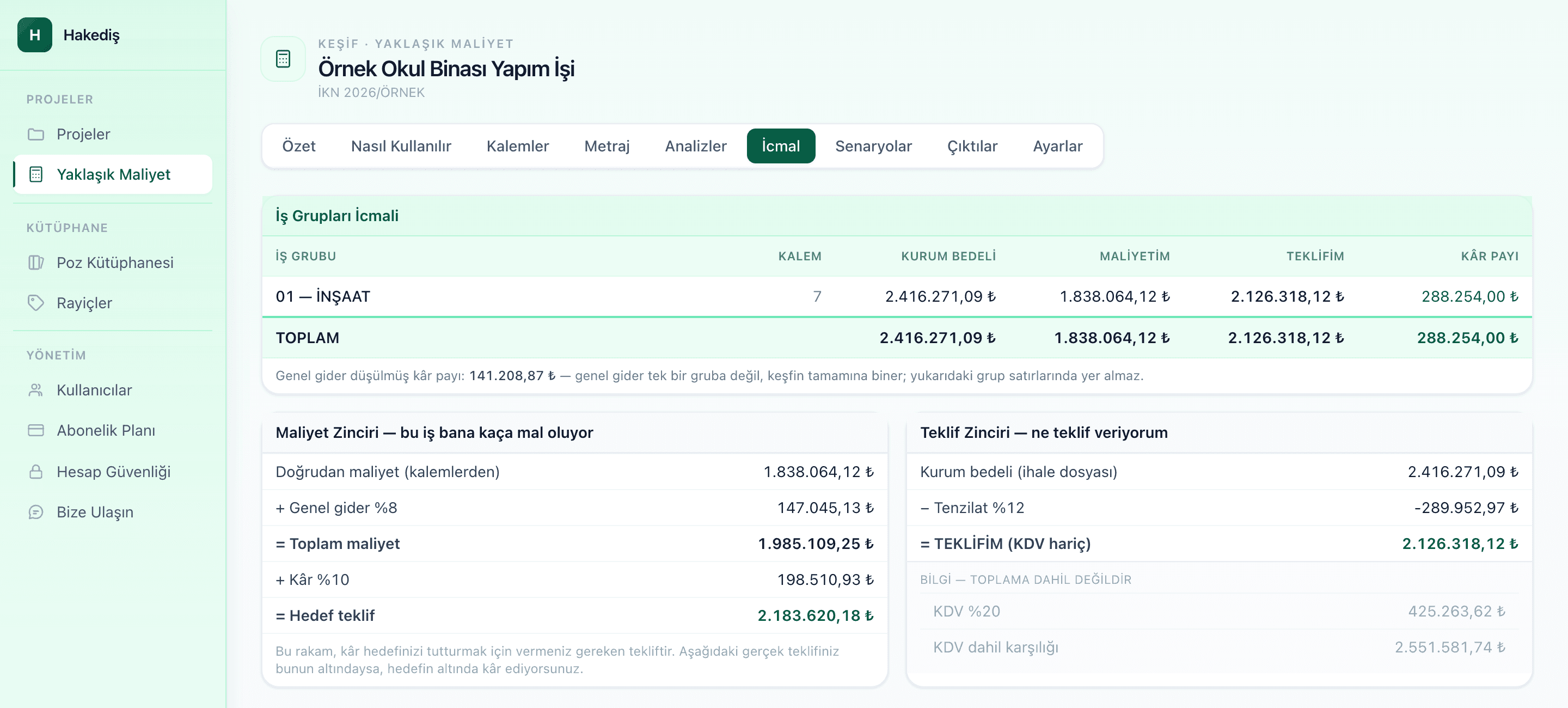Image resolution: width=1568 pixels, height=708 pixels.
Task: Open the Metraj tab
Action: tap(607, 146)
